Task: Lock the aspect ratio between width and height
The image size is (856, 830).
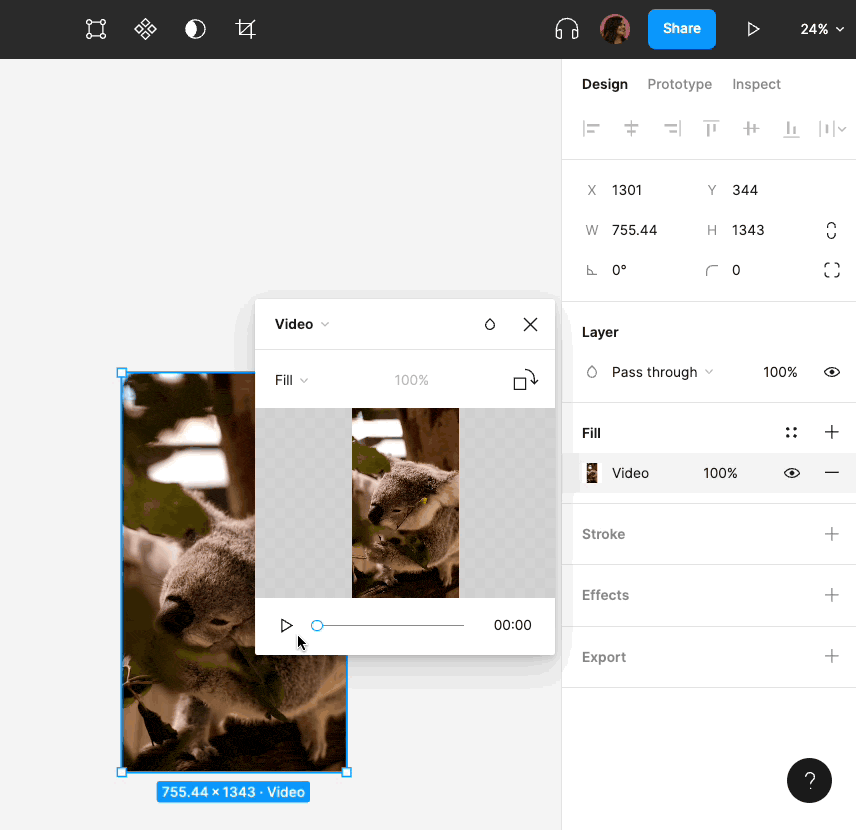Action: pos(831,230)
